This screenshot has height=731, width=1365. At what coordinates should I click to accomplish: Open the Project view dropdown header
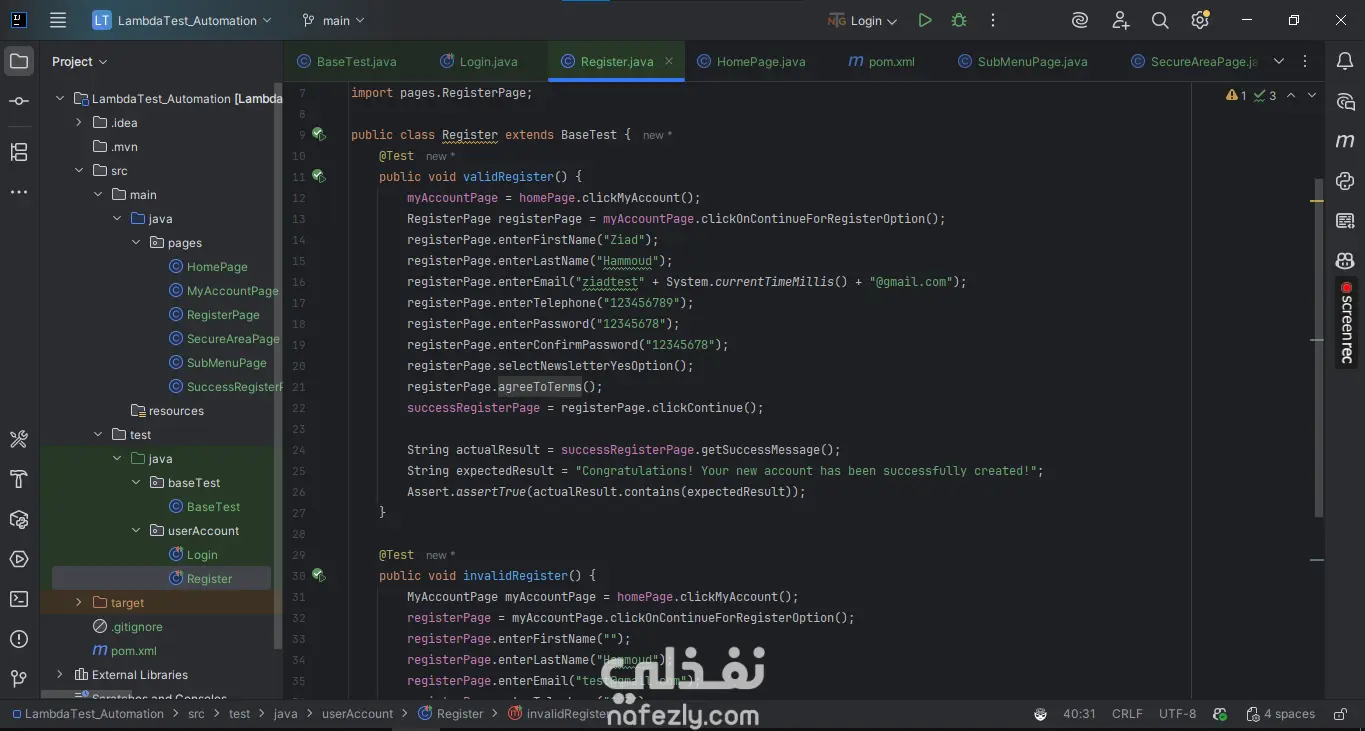[80, 61]
